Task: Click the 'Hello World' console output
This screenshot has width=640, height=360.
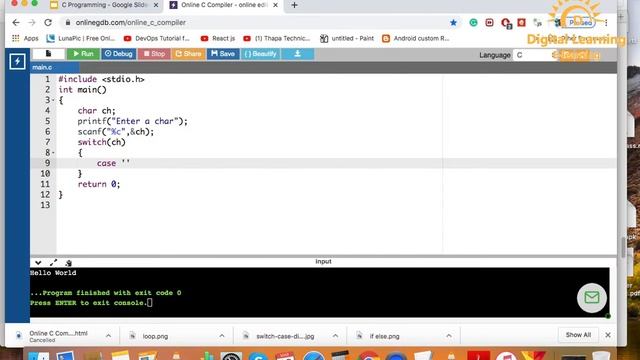Action: tap(53, 273)
